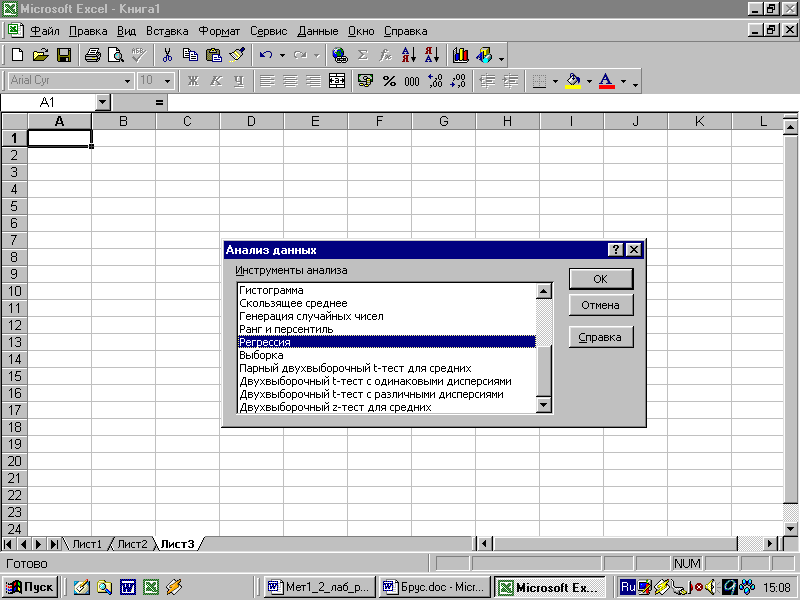Toggle italic К formatting

click(216, 81)
